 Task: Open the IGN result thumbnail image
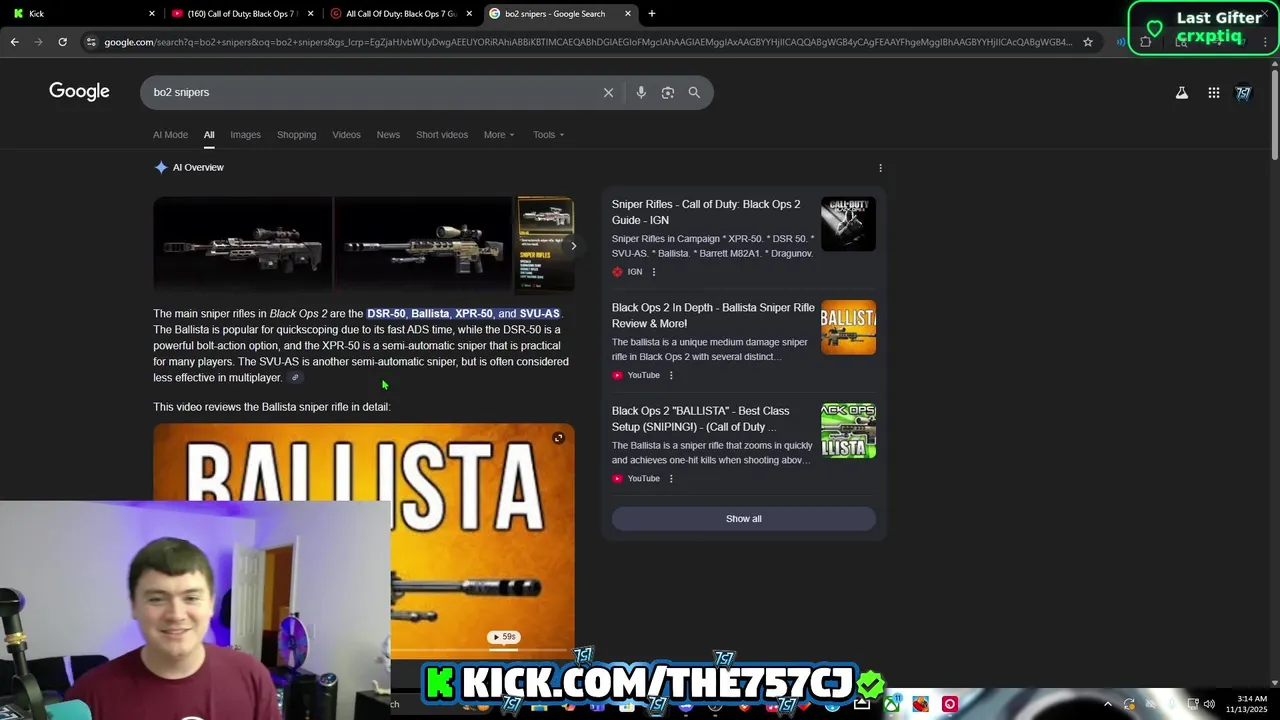[x=848, y=224]
